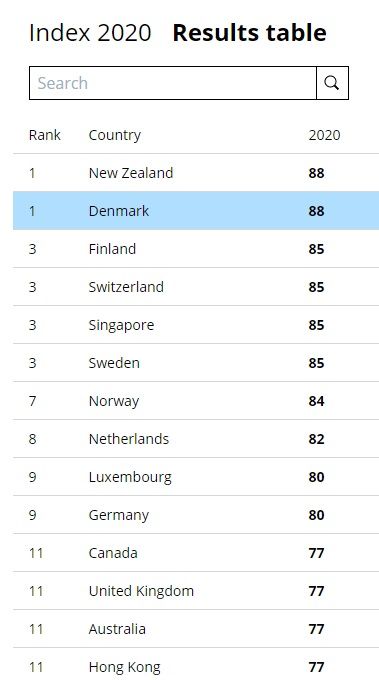
Task: Open the Luxembourg row
Action: click(x=196, y=477)
